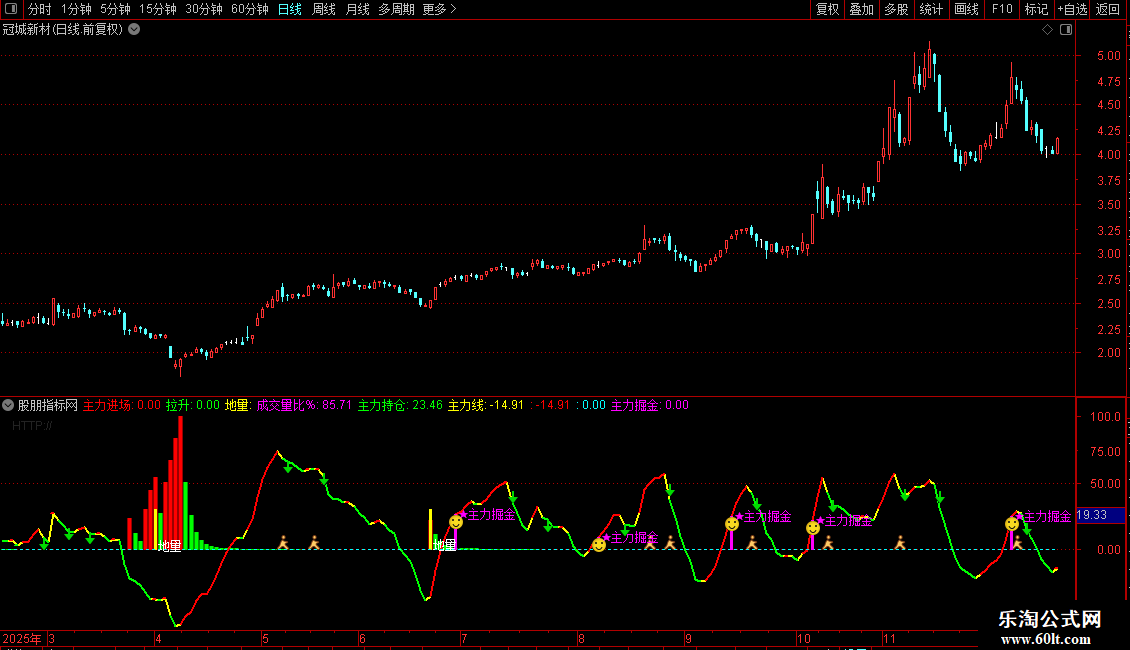This screenshot has width=1130, height=650.
Task: Click the last smiley icon before 19.33
Action: [x=1012, y=524]
